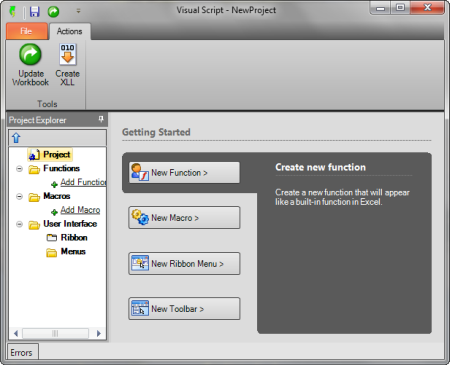The height and width of the screenshot is (365, 450).
Task: Click the Ribbon folder icon in tree
Action: (52, 238)
